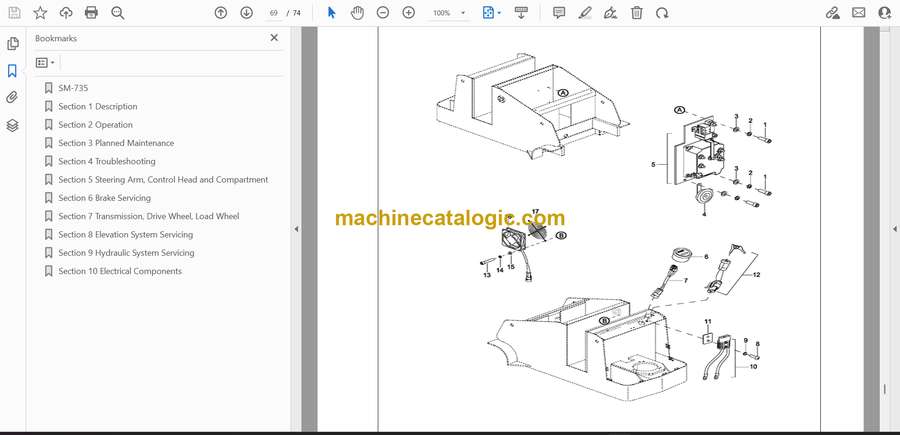Open Section 9 Hydraulic System Servicing bookmark
Image resolution: width=900 pixels, height=435 pixels.
tap(126, 253)
